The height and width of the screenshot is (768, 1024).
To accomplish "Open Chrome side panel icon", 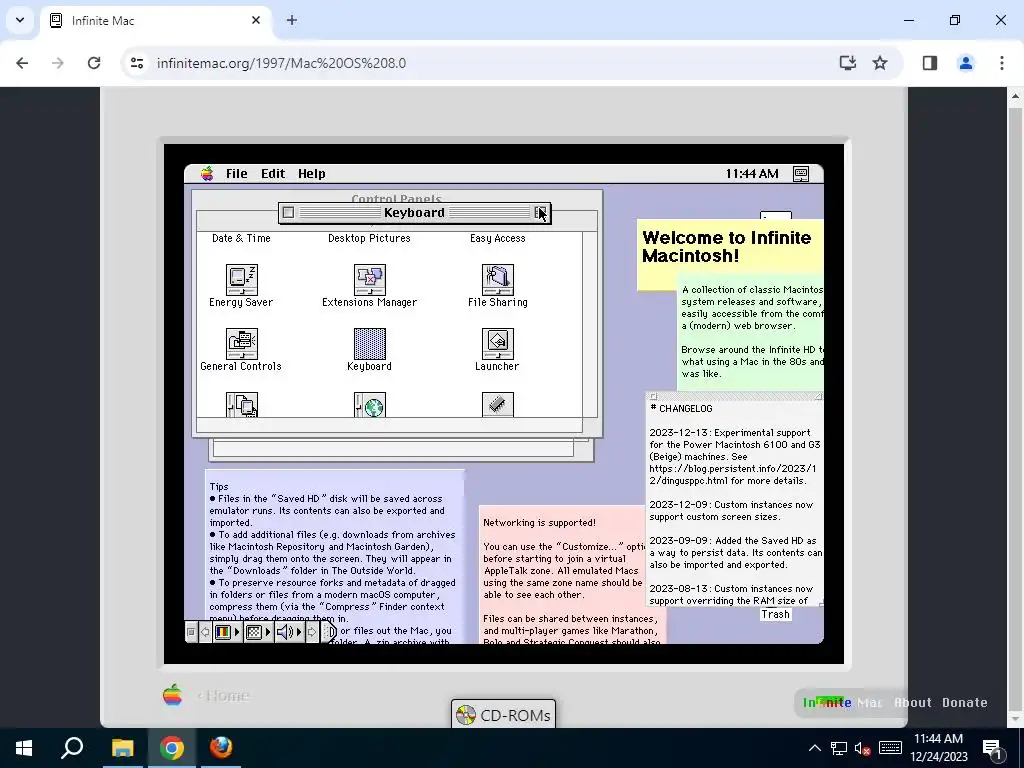I will [x=930, y=63].
